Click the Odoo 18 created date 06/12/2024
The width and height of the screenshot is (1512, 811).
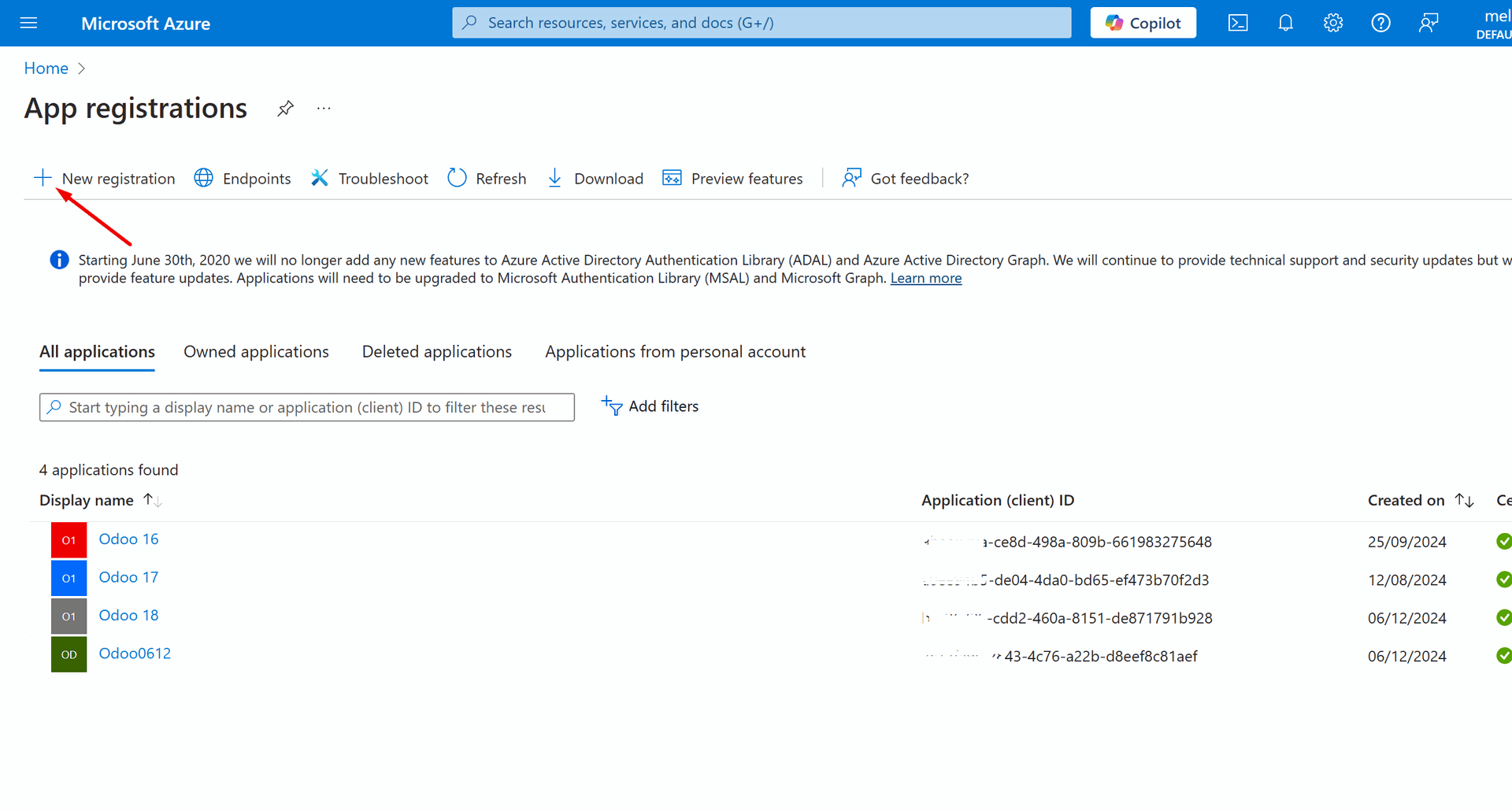point(1407,618)
